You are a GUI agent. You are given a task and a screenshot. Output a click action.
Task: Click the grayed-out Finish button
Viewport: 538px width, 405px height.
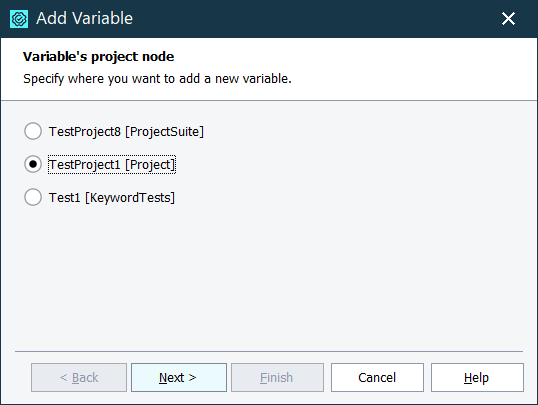277,377
